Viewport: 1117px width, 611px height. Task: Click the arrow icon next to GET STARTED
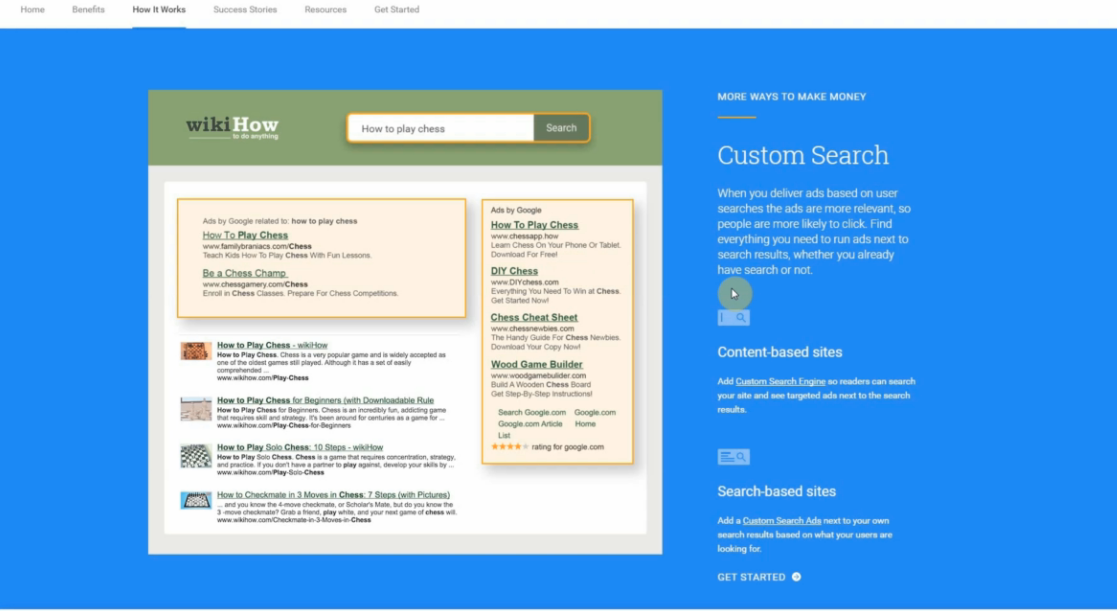pyautogui.click(x=796, y=577)
